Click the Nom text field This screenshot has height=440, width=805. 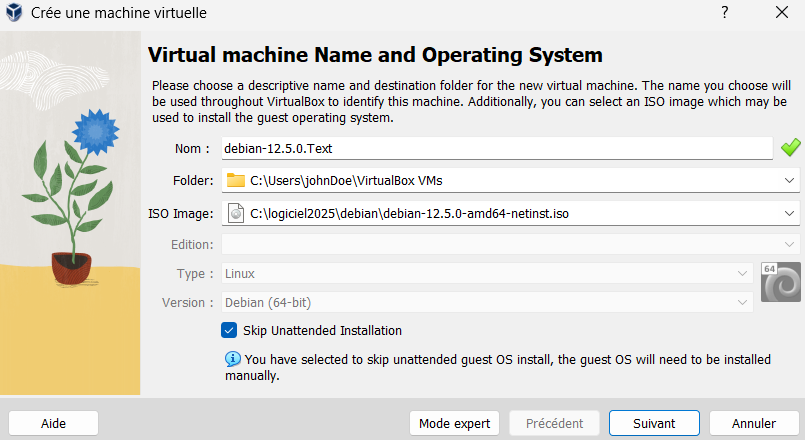pos(497,148)
